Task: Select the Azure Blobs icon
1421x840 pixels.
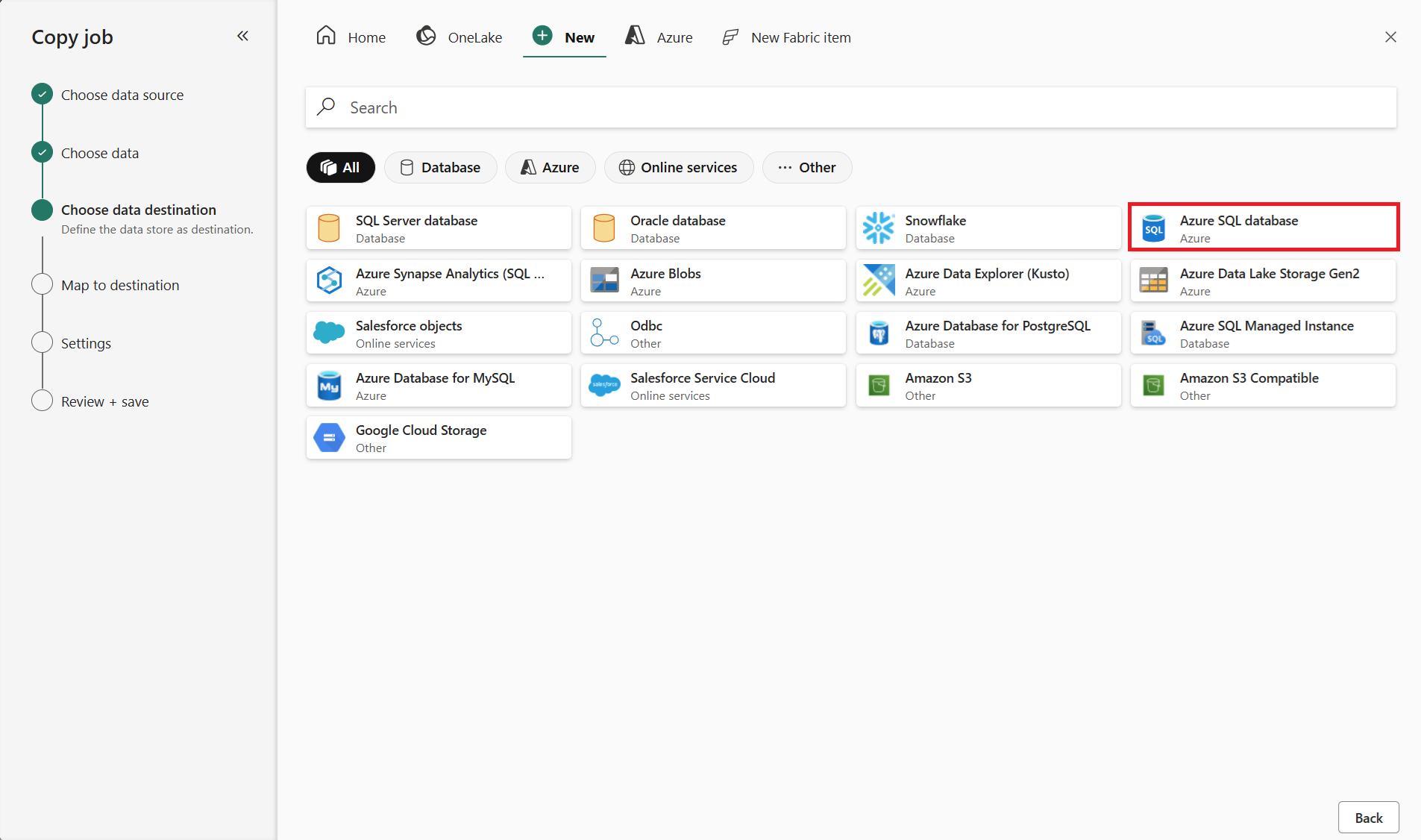Action: pyautogui.click(x=604, y=280)
